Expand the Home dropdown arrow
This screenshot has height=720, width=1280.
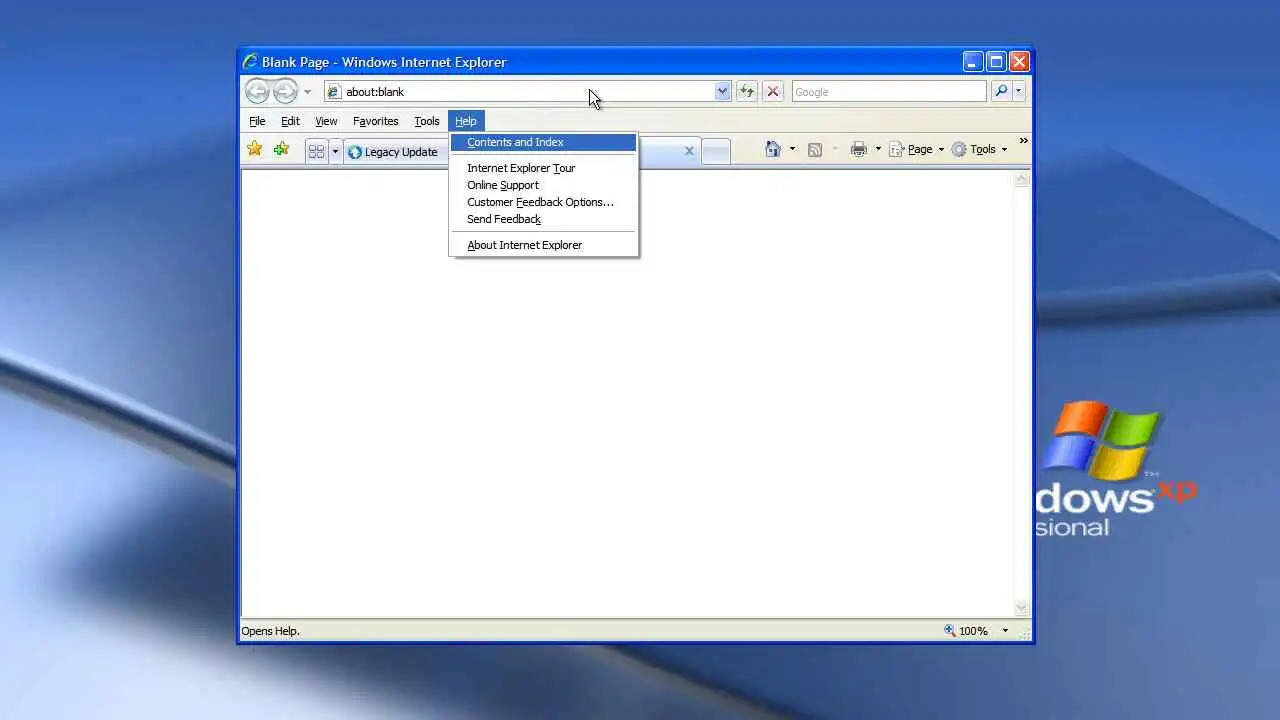tap(792, 149)
